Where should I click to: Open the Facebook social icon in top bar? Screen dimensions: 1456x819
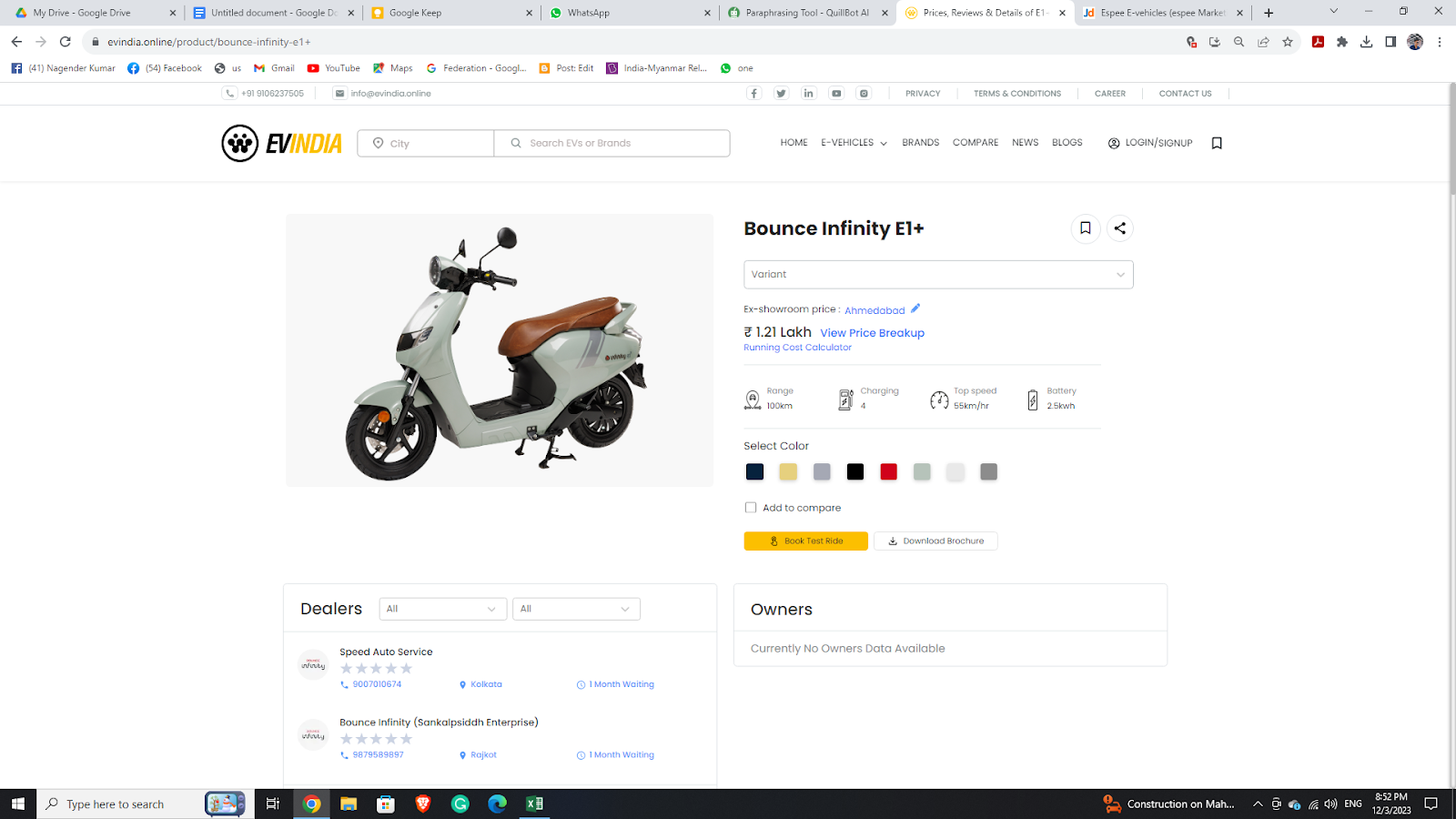753,94
